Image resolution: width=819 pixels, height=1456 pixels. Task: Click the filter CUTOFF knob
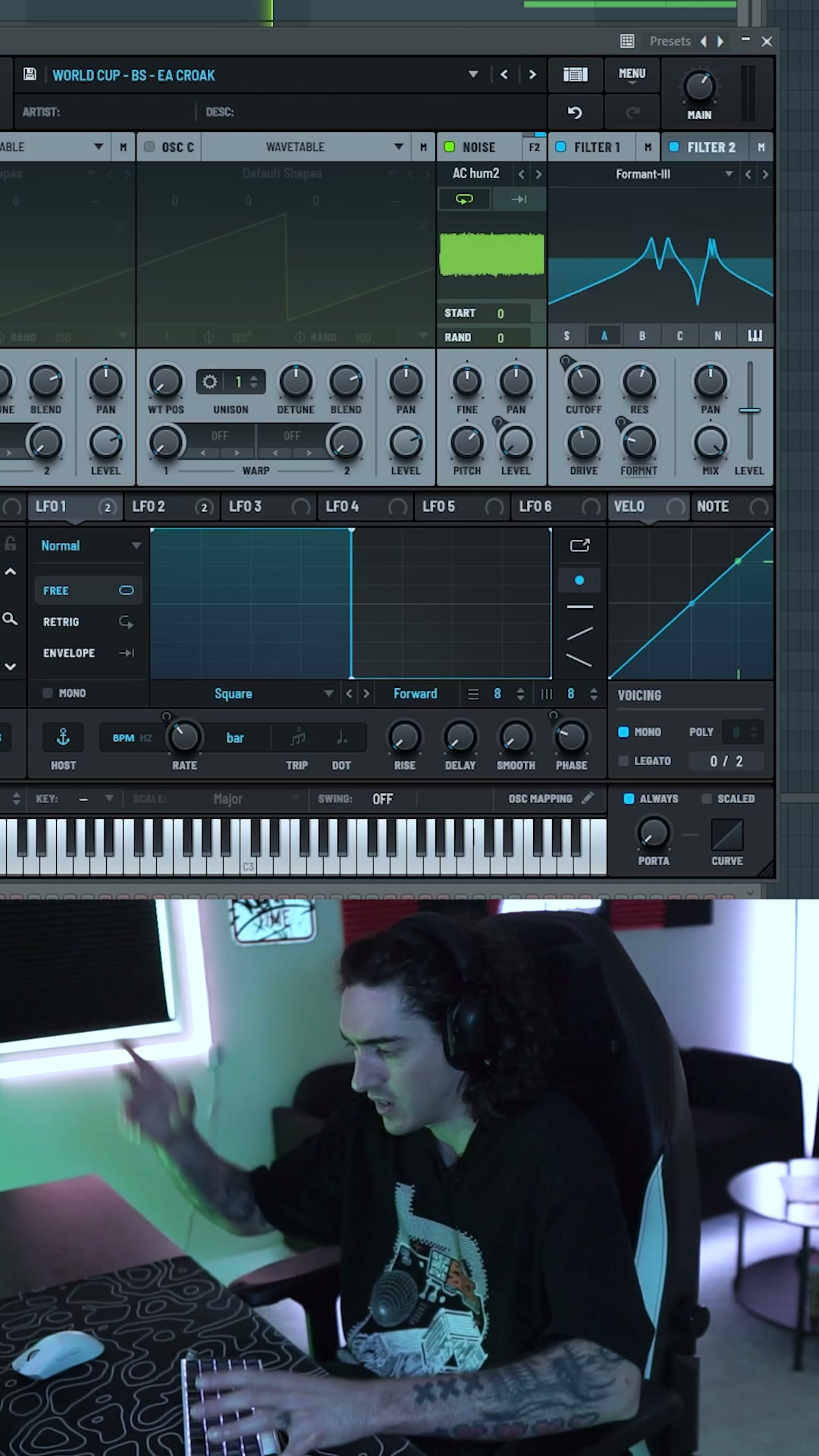pyautogui.click(x=583, y=381)
